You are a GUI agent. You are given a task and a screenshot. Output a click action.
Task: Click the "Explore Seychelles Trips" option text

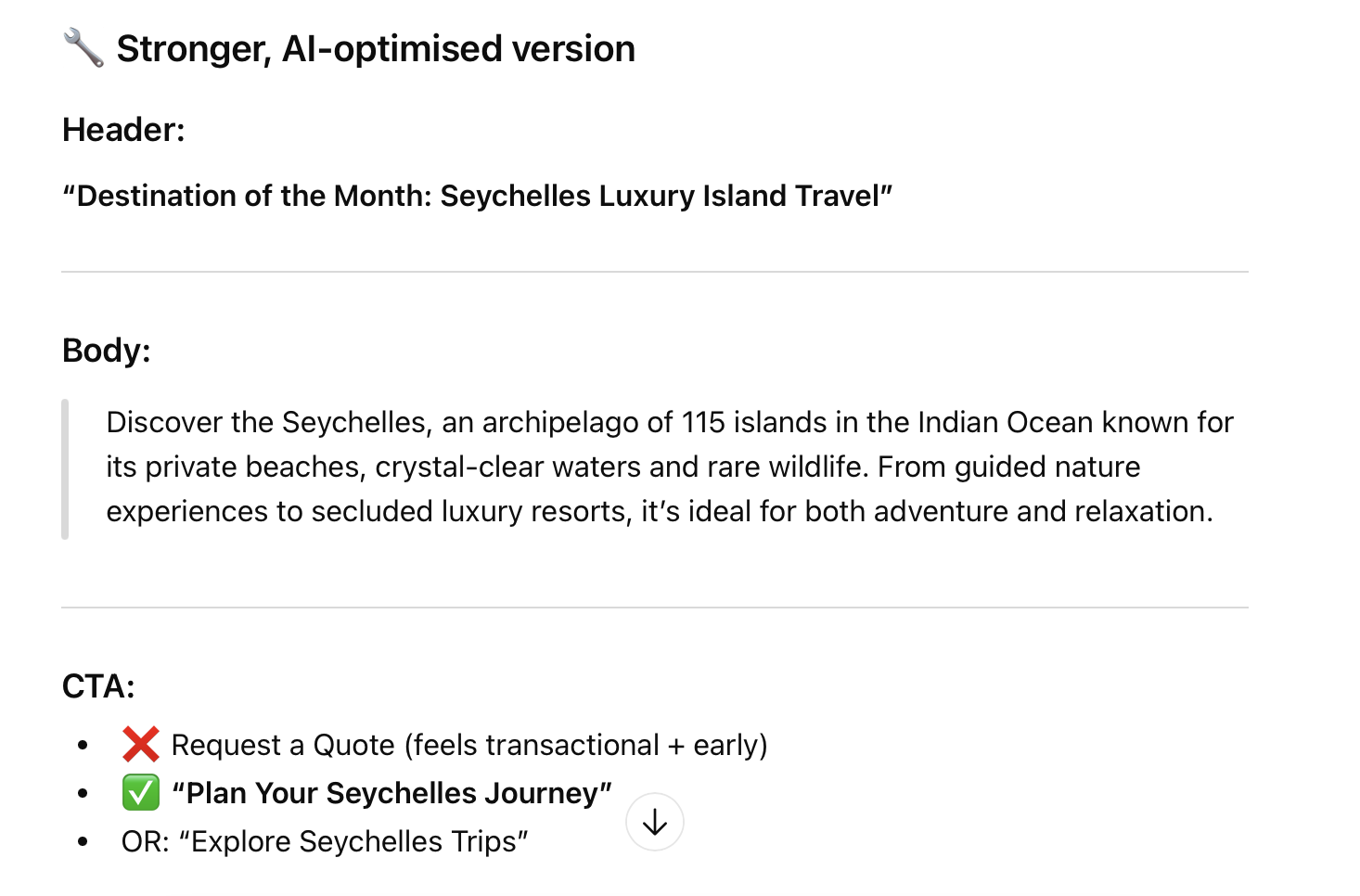353,841
